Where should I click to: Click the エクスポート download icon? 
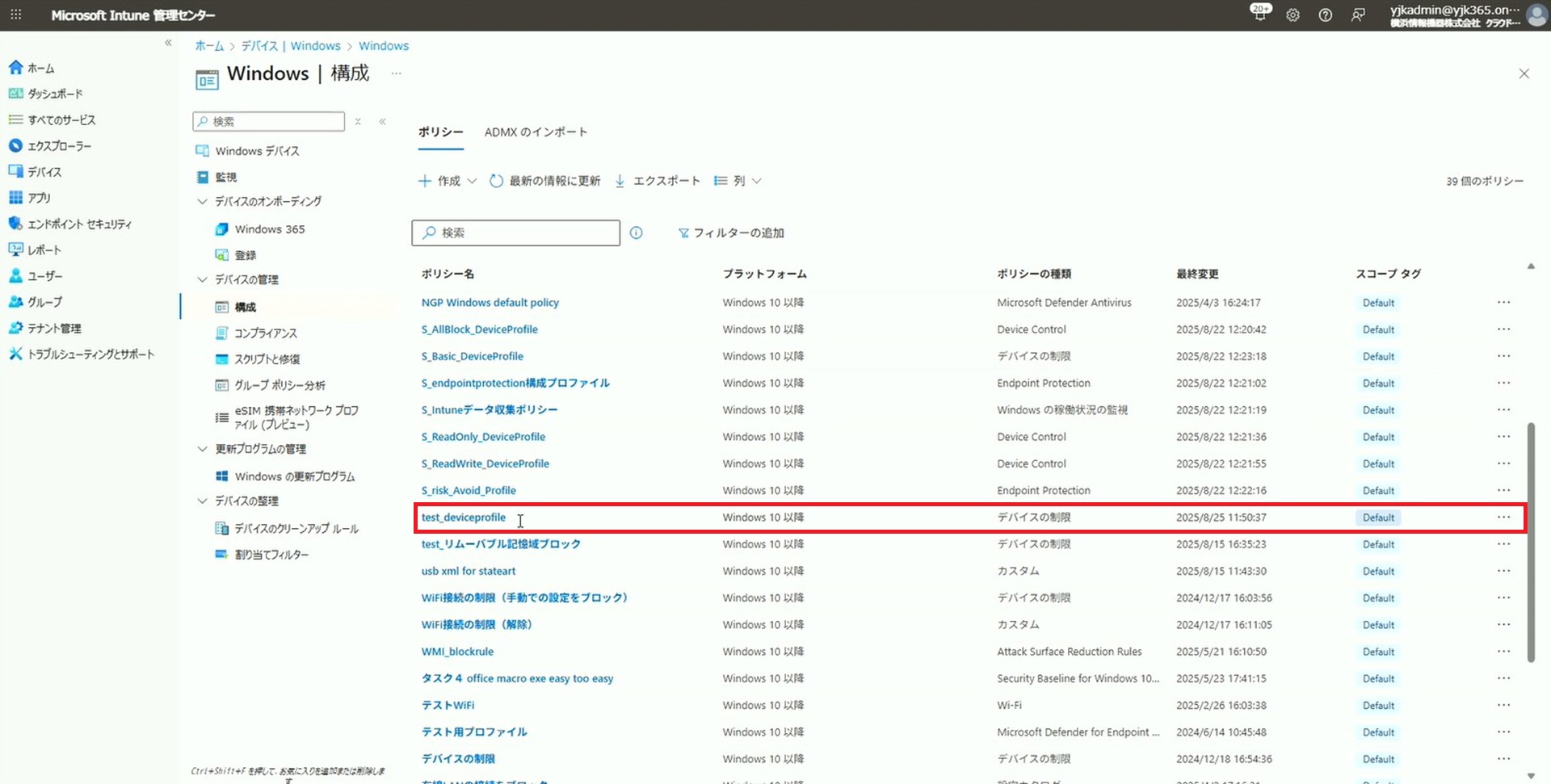(x=620, y=181)
